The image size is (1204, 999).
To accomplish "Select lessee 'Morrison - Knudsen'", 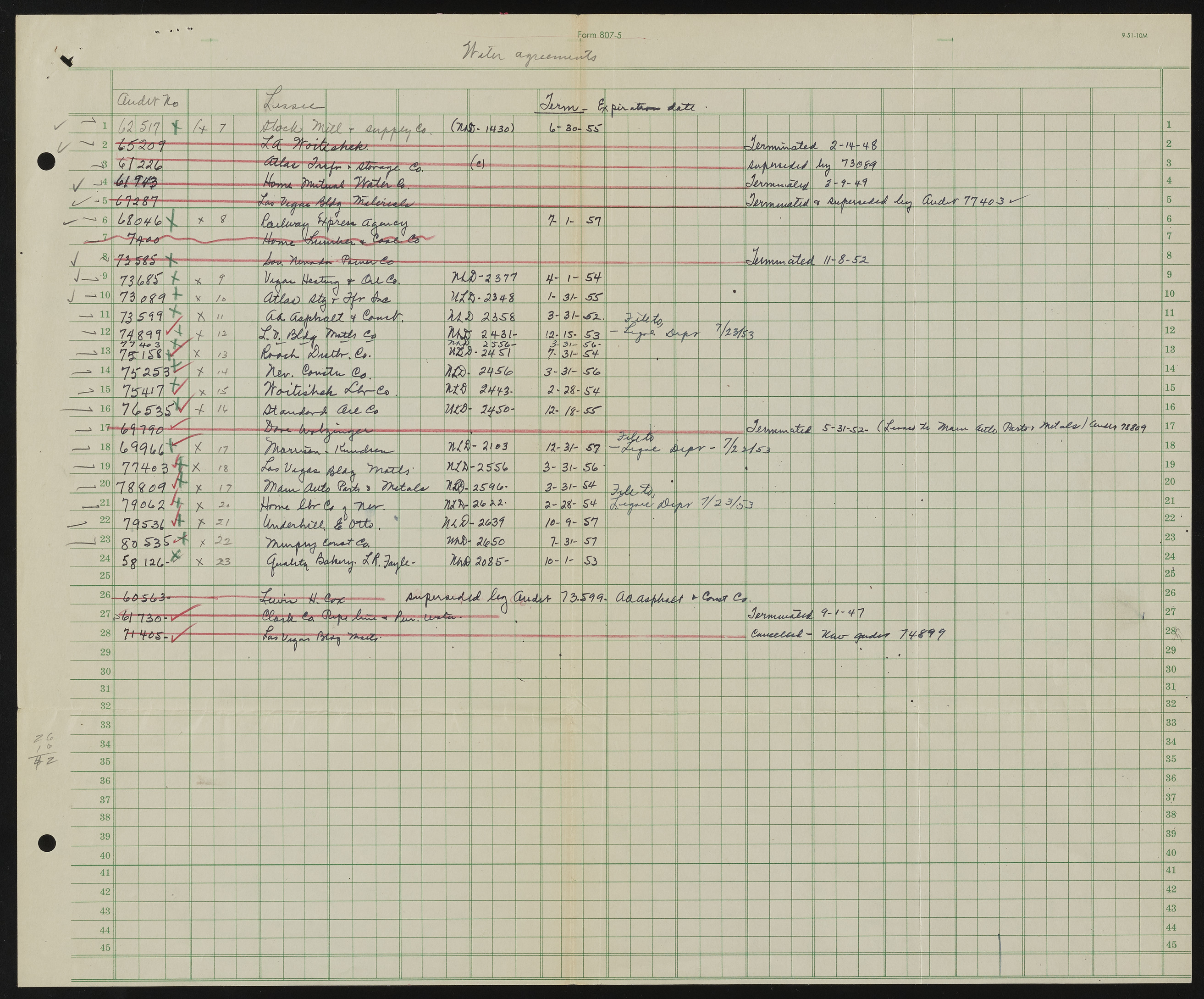I will 329,449.
